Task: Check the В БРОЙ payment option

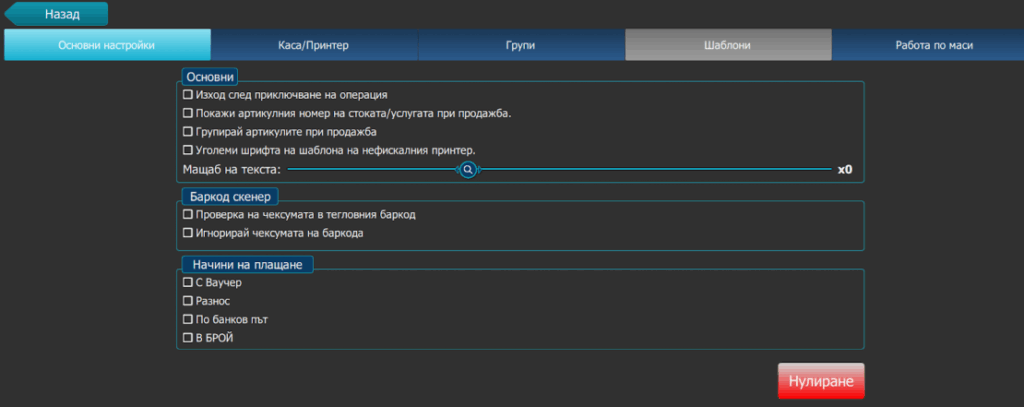Action: click(188, 338)
